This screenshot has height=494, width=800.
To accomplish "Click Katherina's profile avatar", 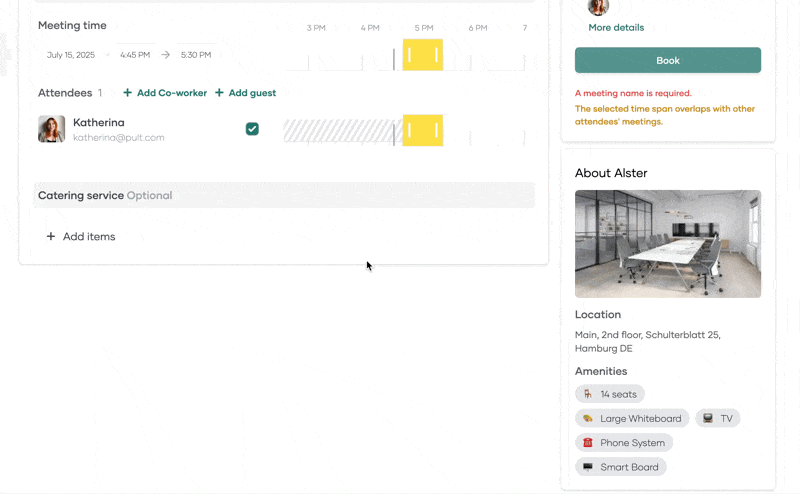I will click(52, 129).
